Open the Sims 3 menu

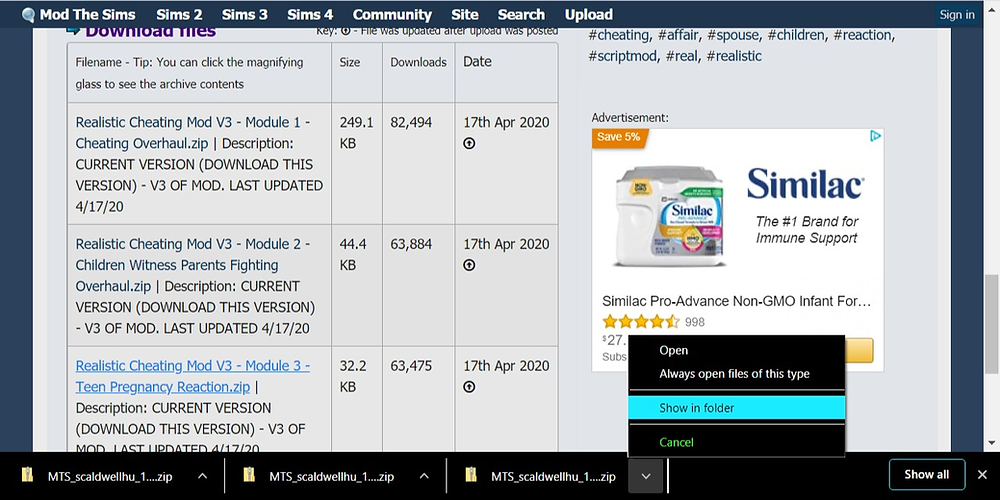pyautogui.click(x=244, y=15)
